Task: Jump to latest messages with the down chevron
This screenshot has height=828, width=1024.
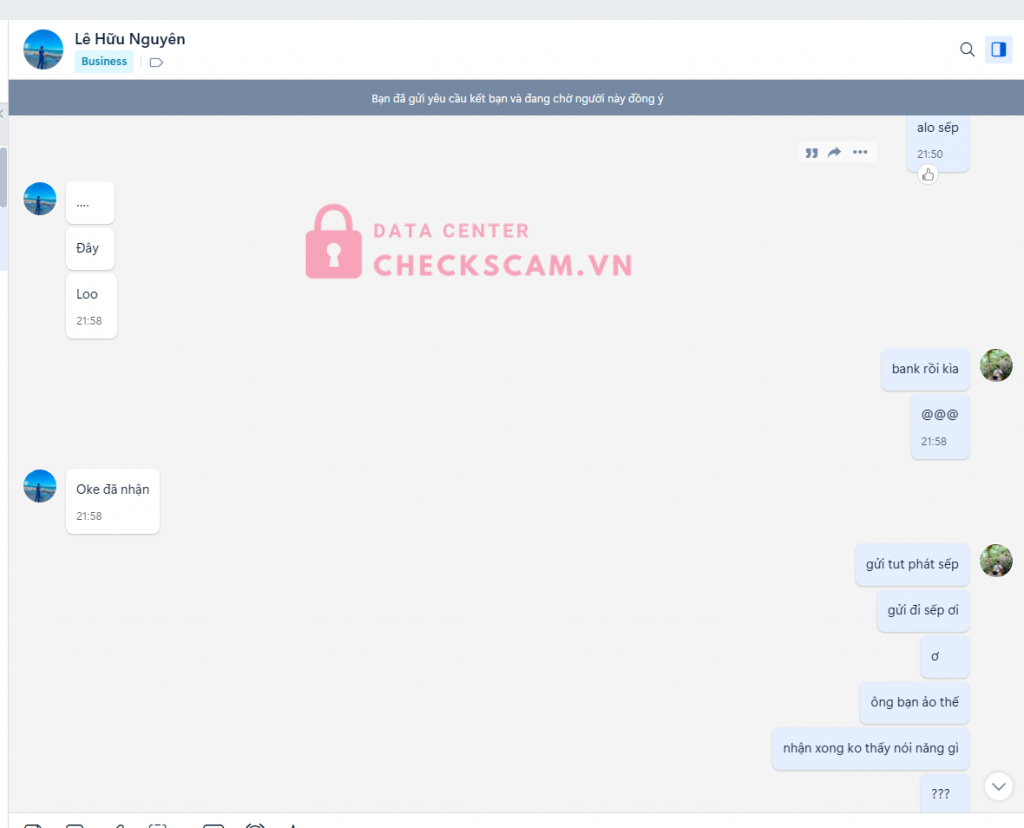Action: [998, 786]
